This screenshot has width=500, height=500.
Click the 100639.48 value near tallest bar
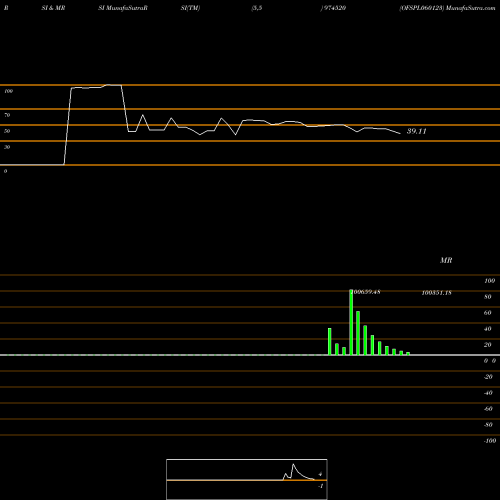click(x=366, y=292)
